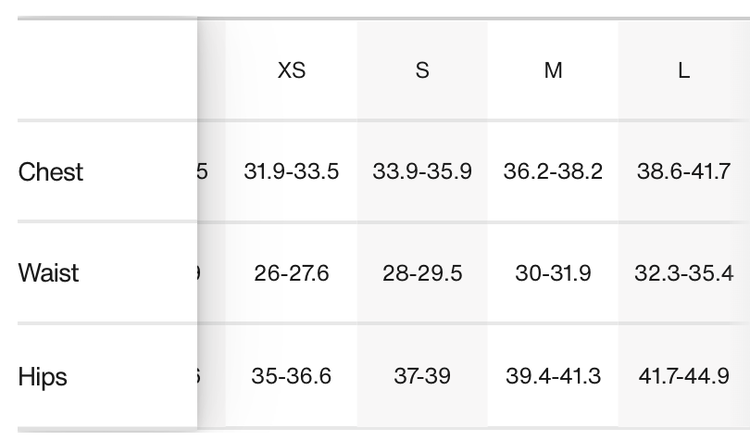Image resolution: width=750 pixels, height=441 pixels.
Task: Click S hips measurement 37-39
Action: click(422, 377)
